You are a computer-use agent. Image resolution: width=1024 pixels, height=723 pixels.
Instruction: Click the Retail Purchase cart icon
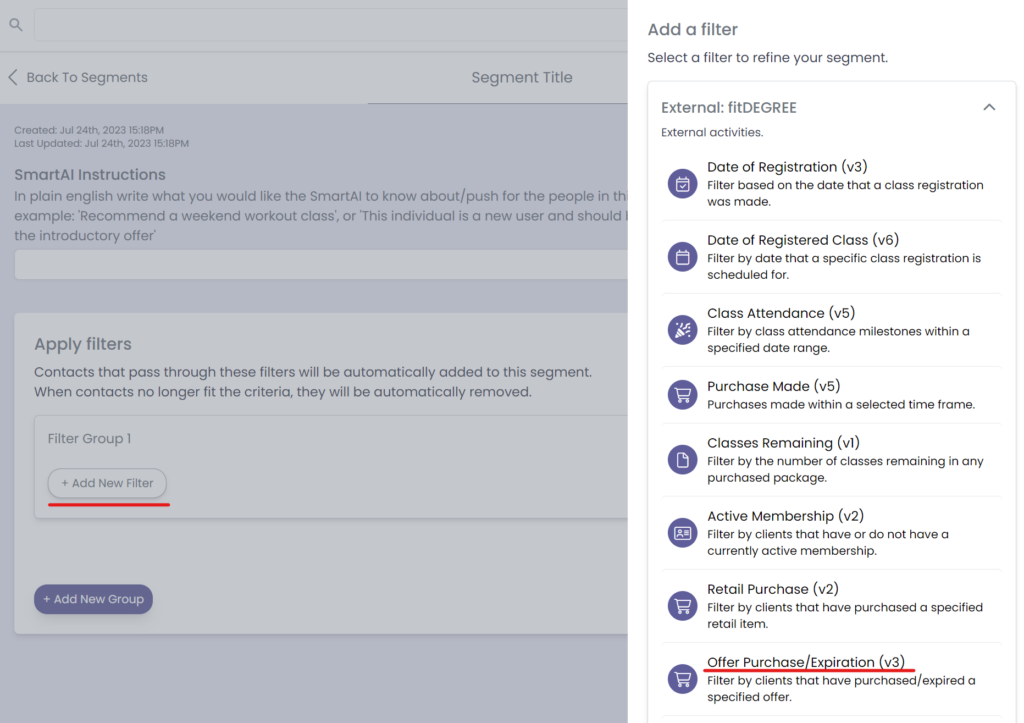click(x=683, y=606)
